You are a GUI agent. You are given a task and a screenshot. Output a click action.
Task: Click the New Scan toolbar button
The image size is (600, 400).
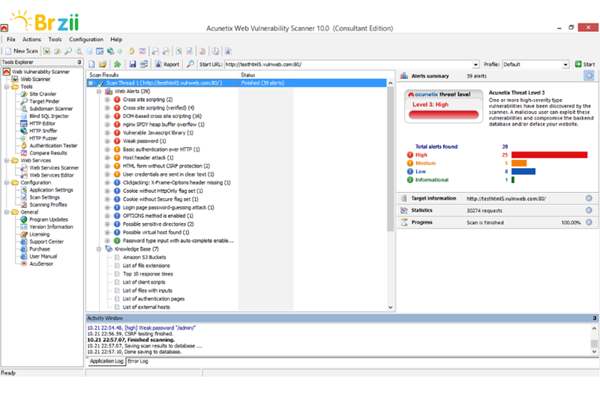coord(21,51)
